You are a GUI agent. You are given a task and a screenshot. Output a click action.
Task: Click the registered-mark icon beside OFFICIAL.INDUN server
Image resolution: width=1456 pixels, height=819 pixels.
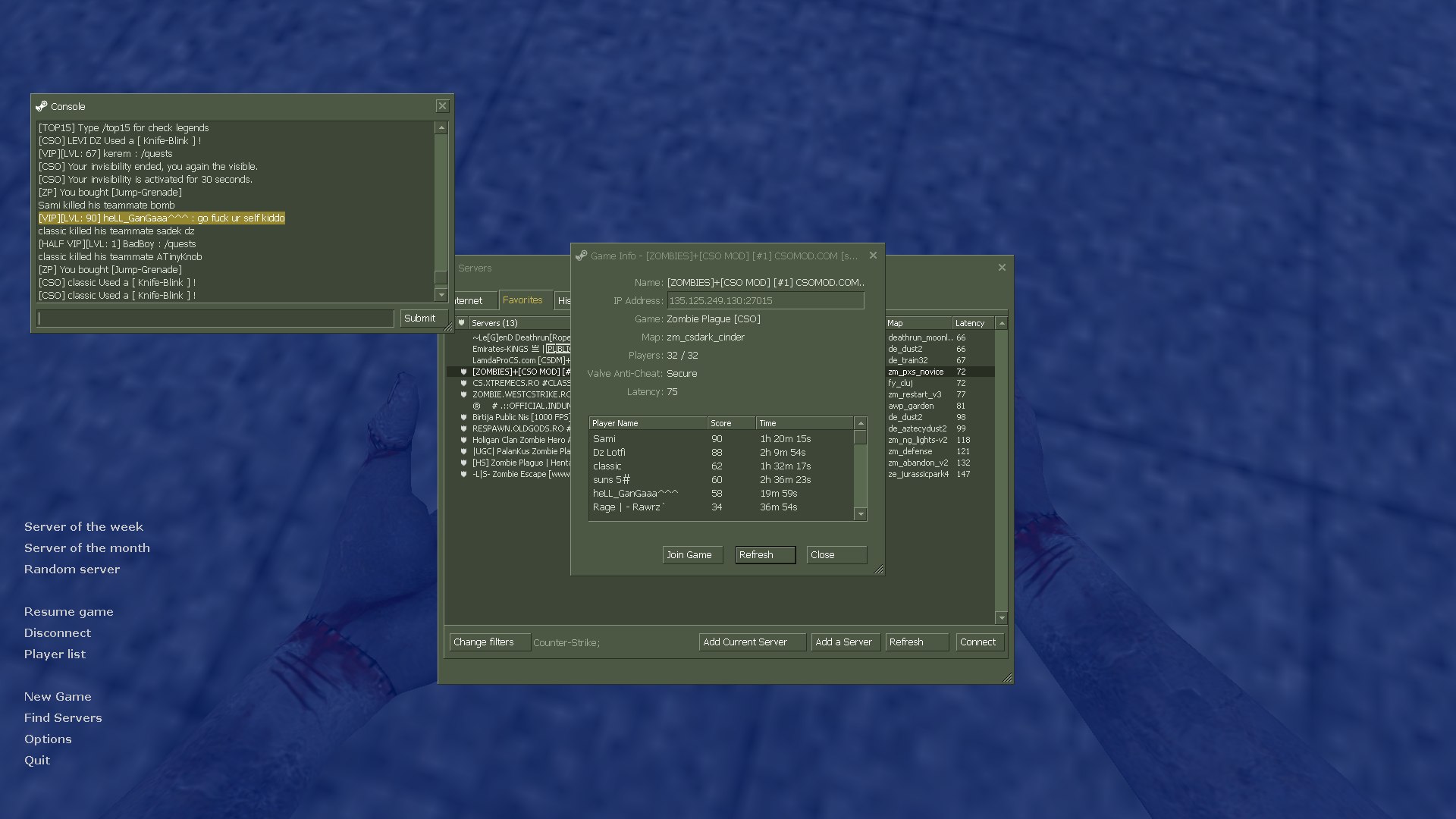pos(476,406)
